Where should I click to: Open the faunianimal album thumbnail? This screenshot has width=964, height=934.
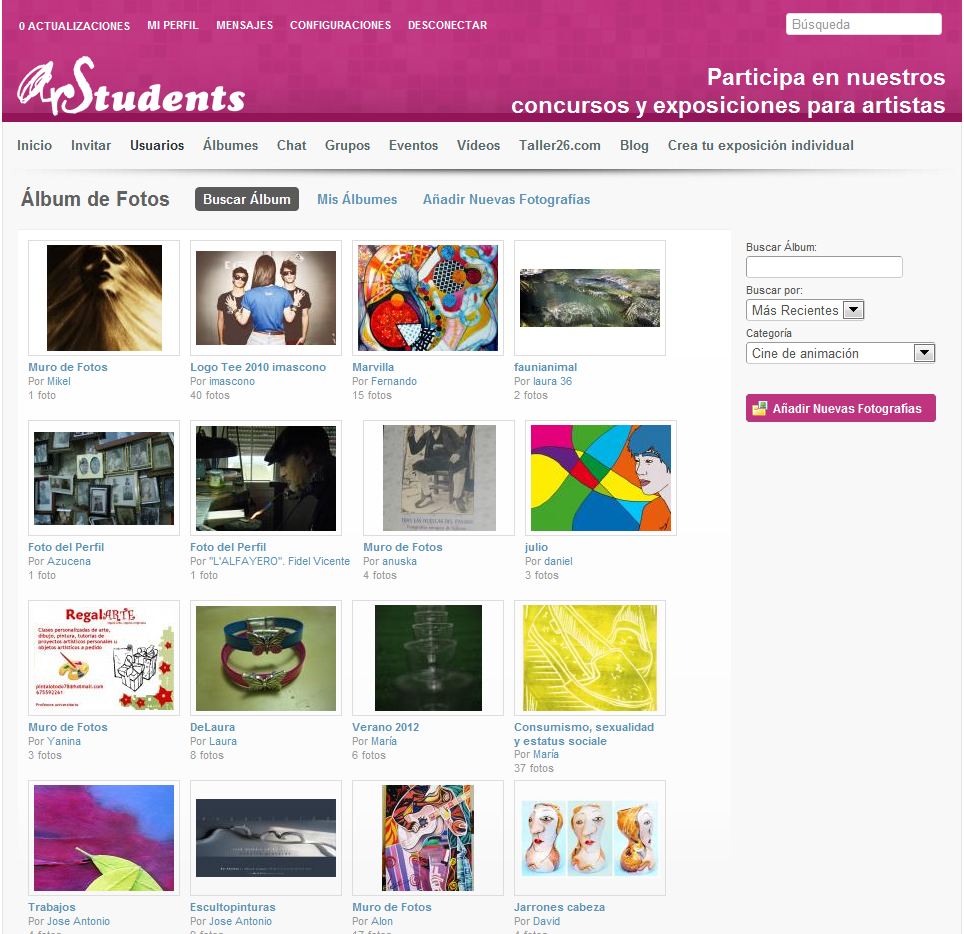(x=590, y=298)
